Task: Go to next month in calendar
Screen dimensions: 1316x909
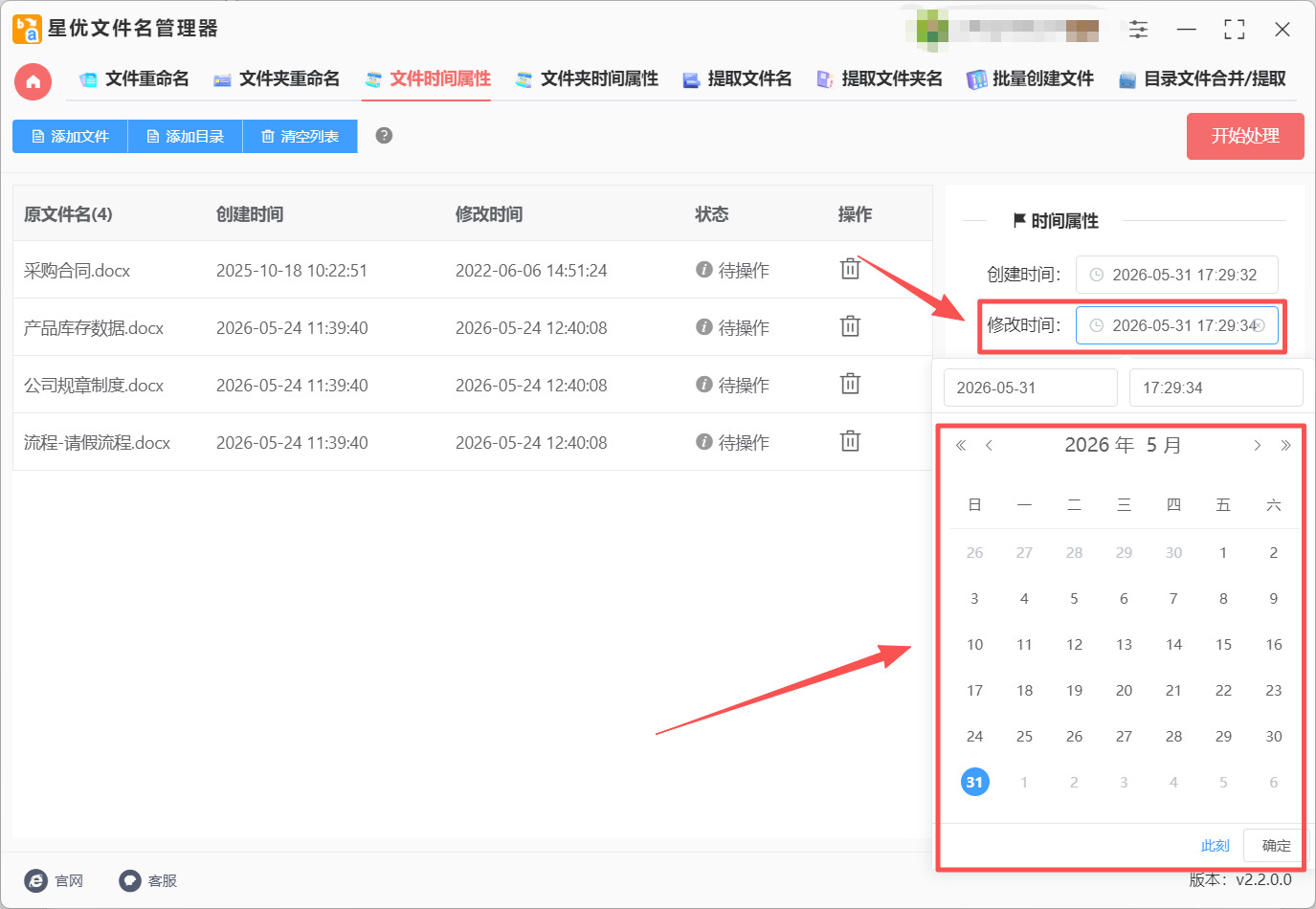Action: (1258, 445)
